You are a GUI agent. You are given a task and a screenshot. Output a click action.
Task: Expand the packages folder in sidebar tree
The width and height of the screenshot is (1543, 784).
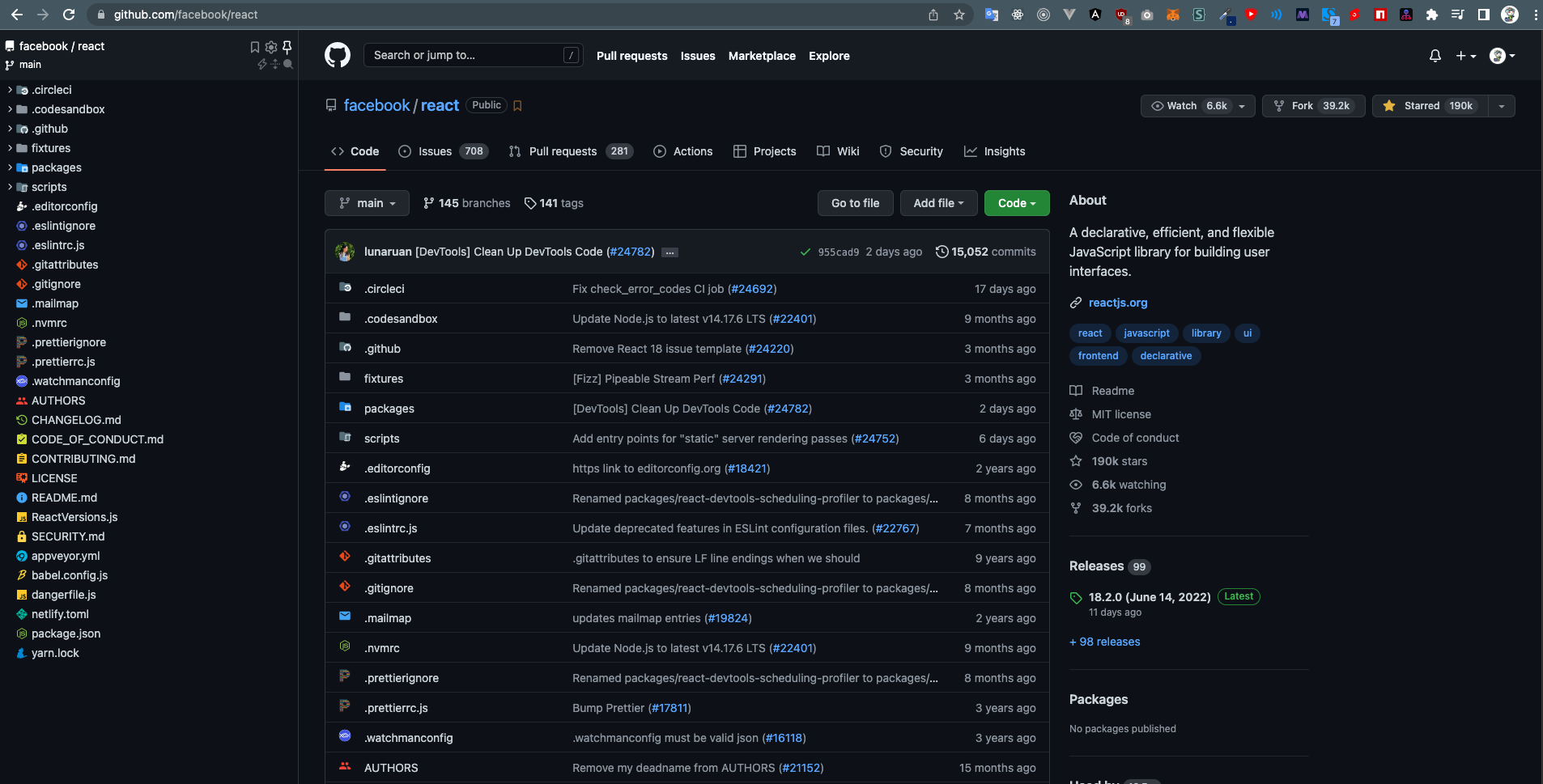tap(10, 167)
